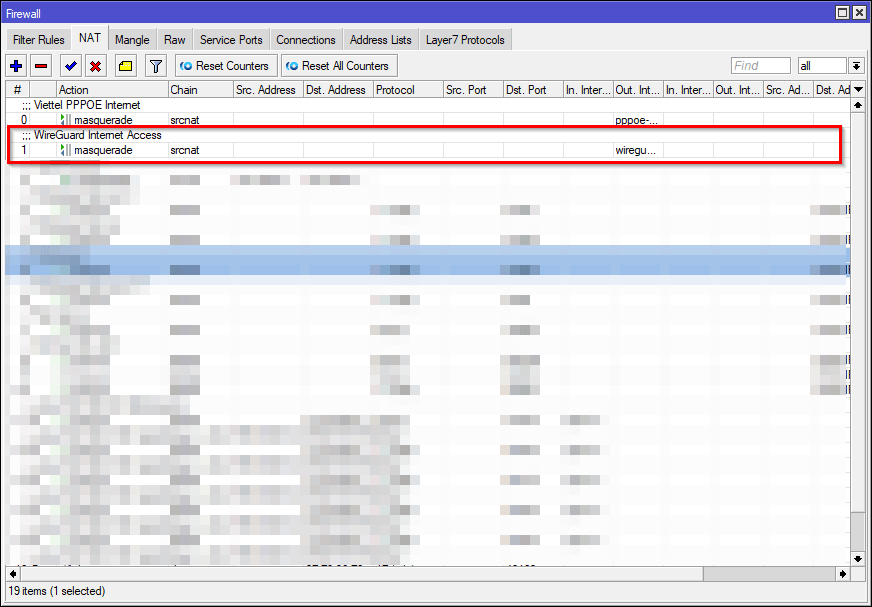Sort by the Chain column header

point(199,90)
